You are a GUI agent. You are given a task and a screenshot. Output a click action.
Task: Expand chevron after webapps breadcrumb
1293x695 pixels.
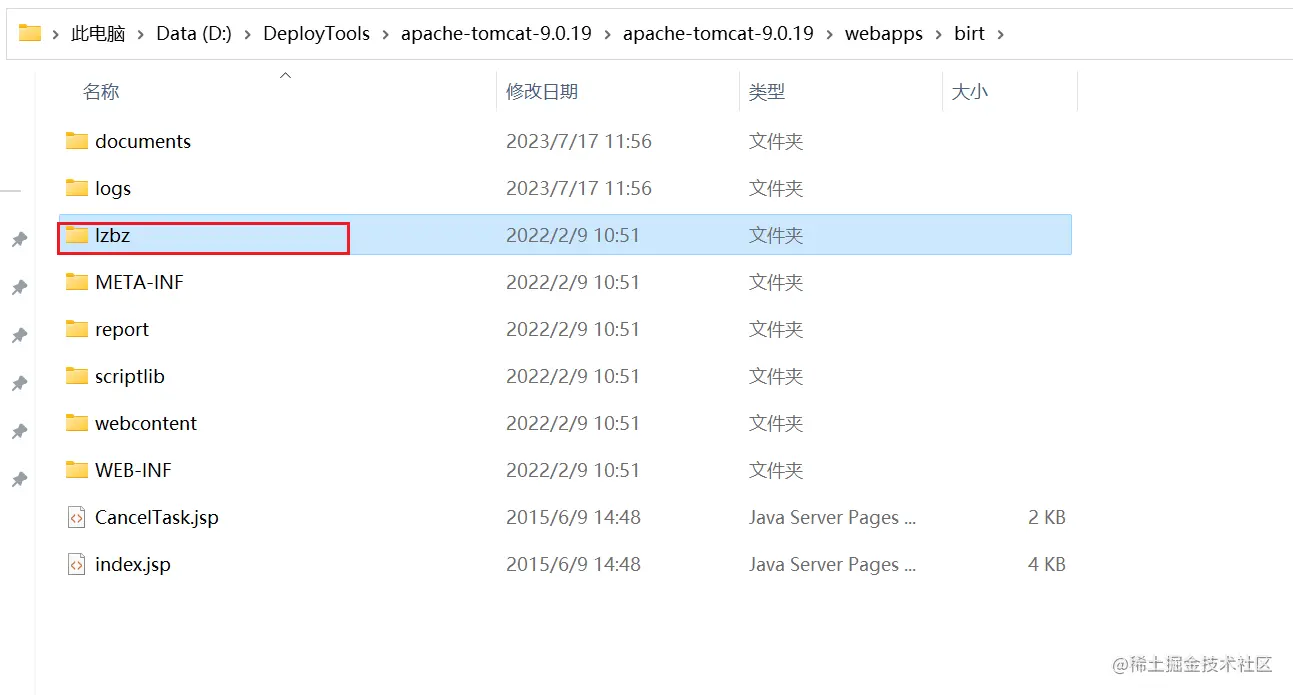pos(938,34)
